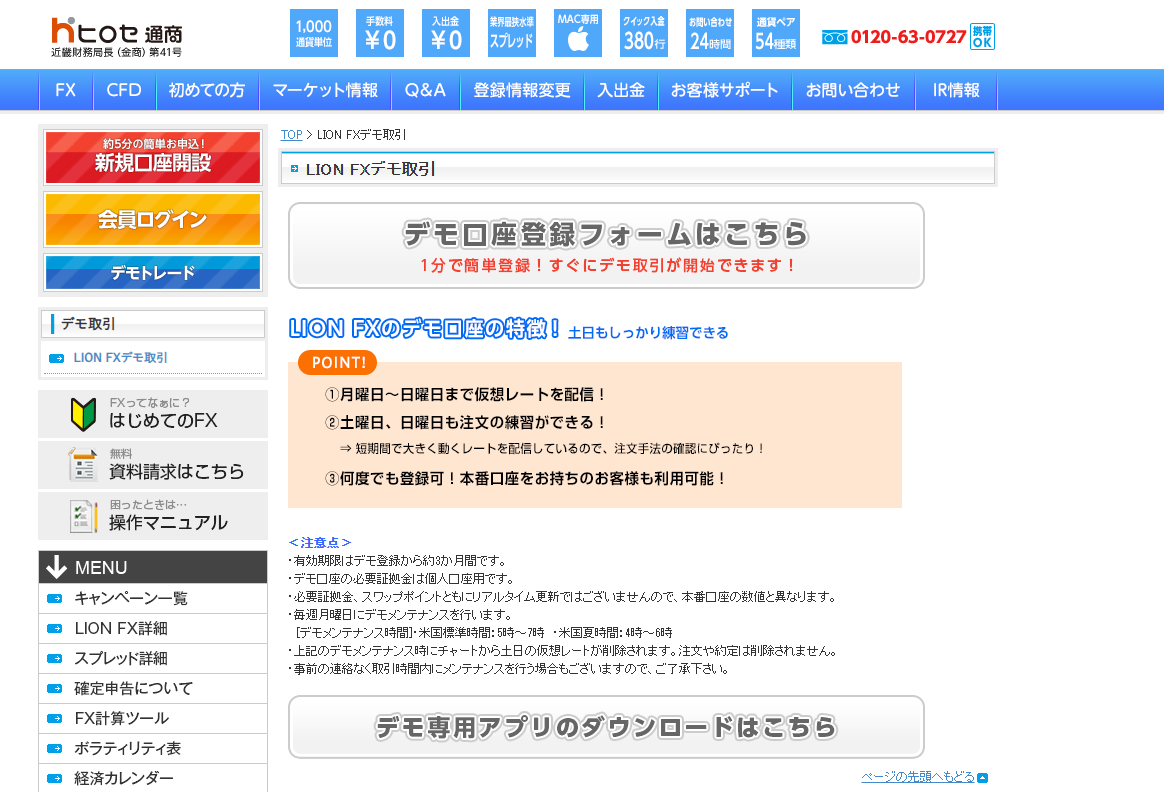Open the Q&A navigation tab

[x=425, y=90]
